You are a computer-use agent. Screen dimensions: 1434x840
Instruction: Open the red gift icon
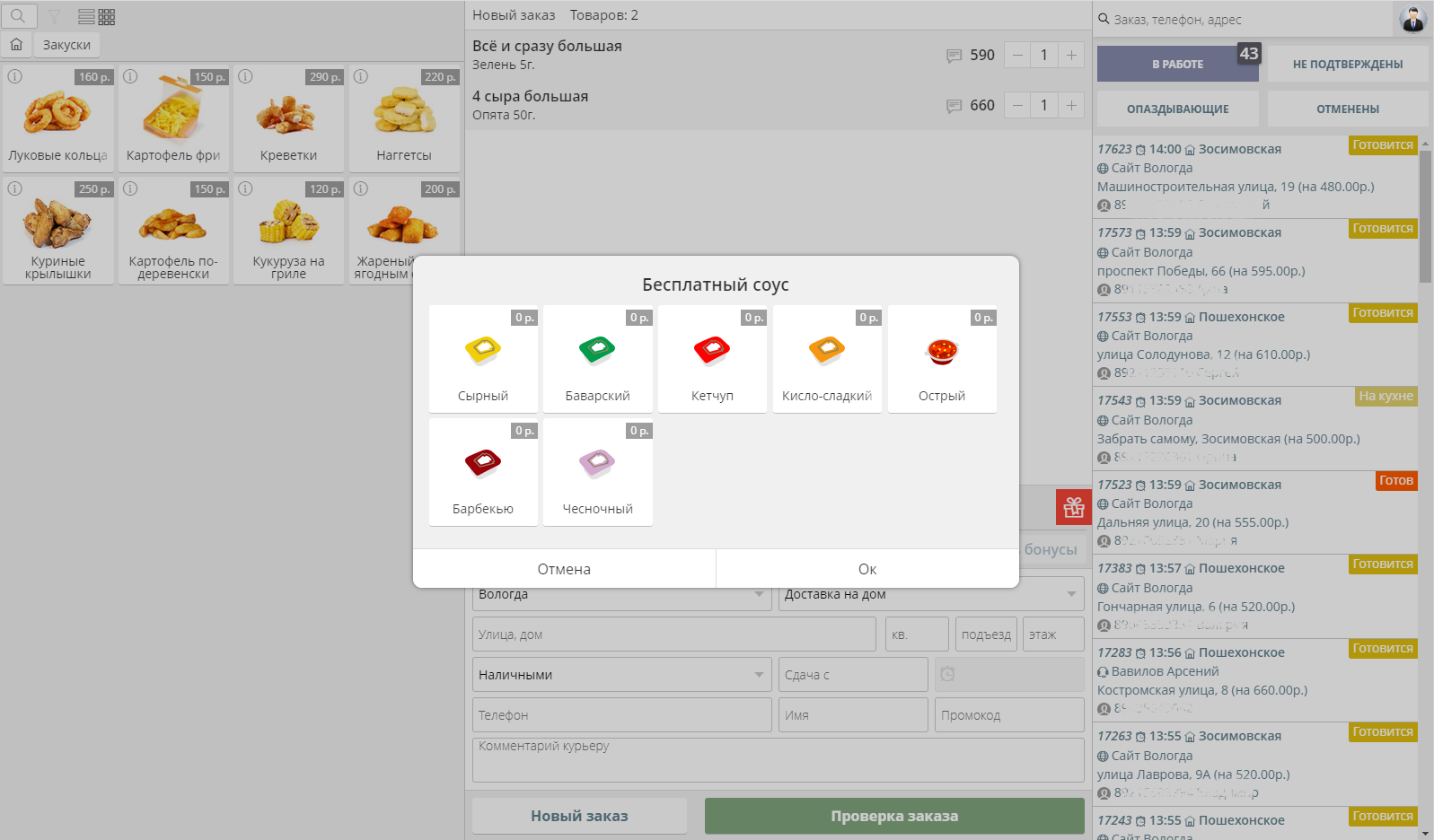(x=1073, y=508)
